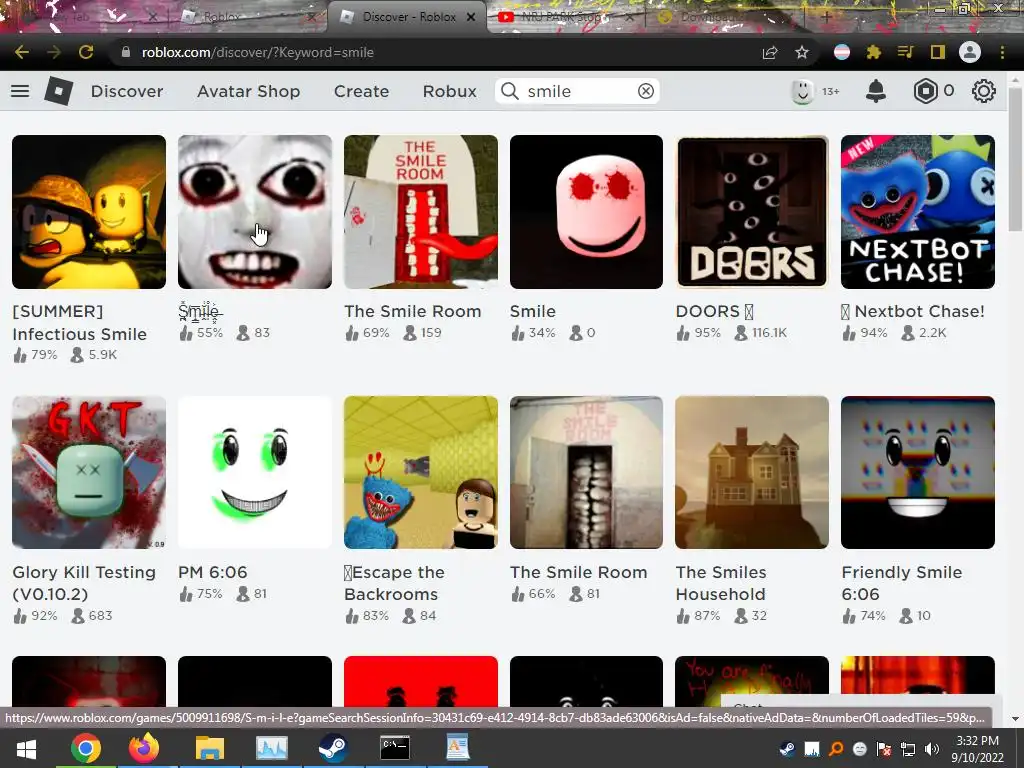The width and height of the screenshot is (1024, 768).
Task: Go to the Discover page
Action: tap(127, 91)
